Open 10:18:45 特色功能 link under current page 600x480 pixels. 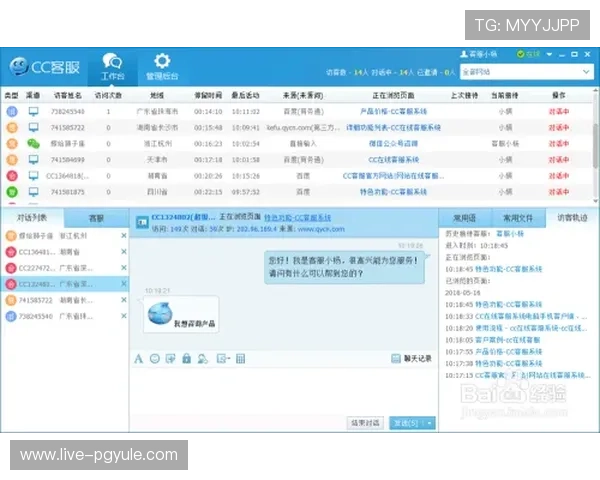pos(509,269)
